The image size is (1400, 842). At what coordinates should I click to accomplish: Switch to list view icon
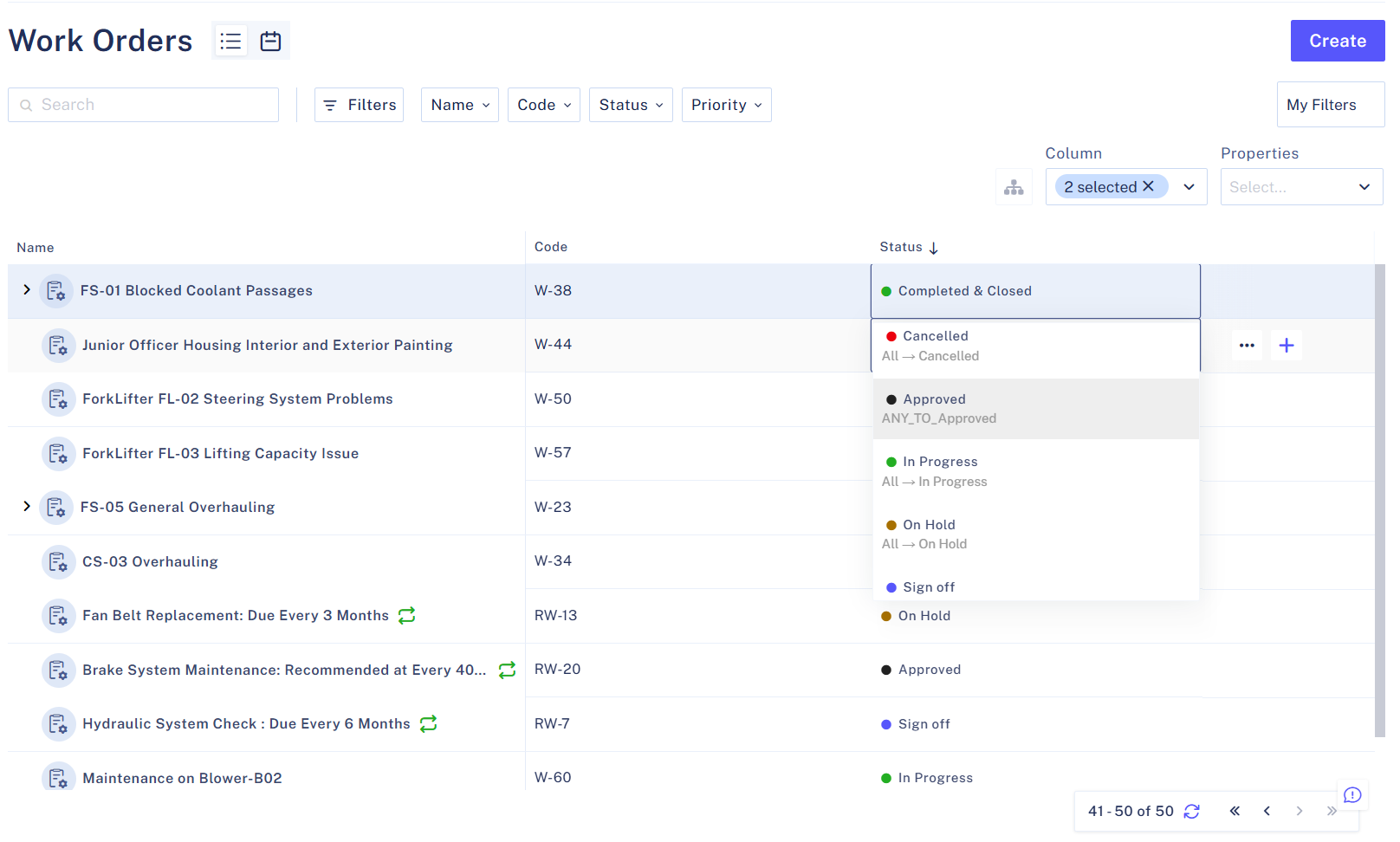[x=230, y=41]
